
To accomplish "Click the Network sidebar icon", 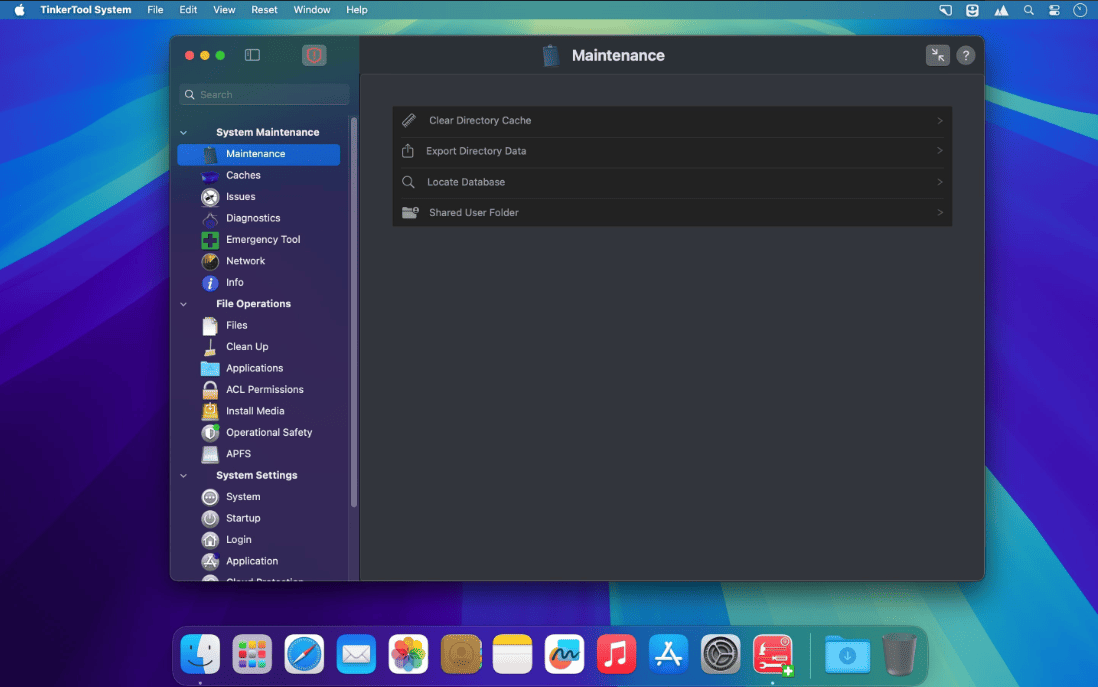I will (x=210, y=261).
